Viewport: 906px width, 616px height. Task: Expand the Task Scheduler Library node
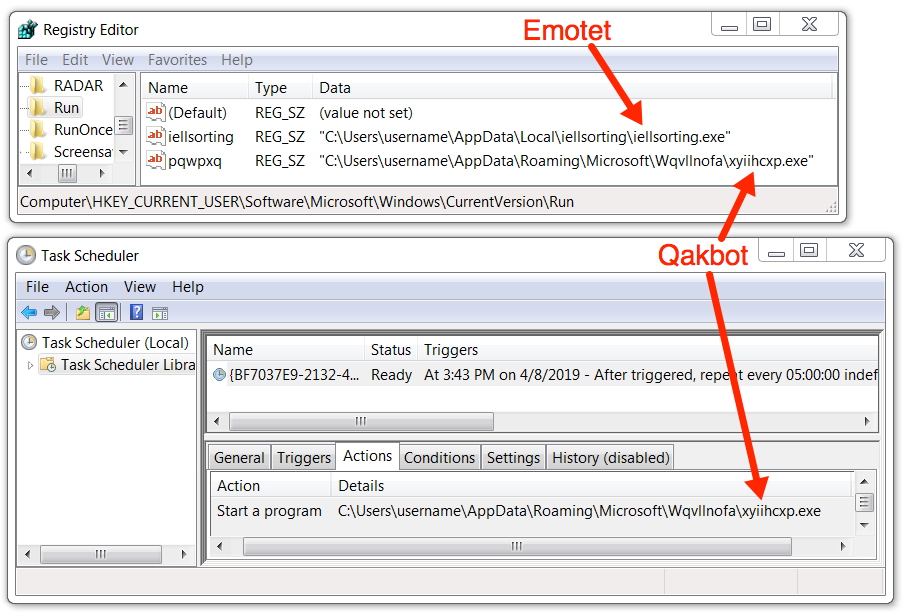click(x=30, y=365)
